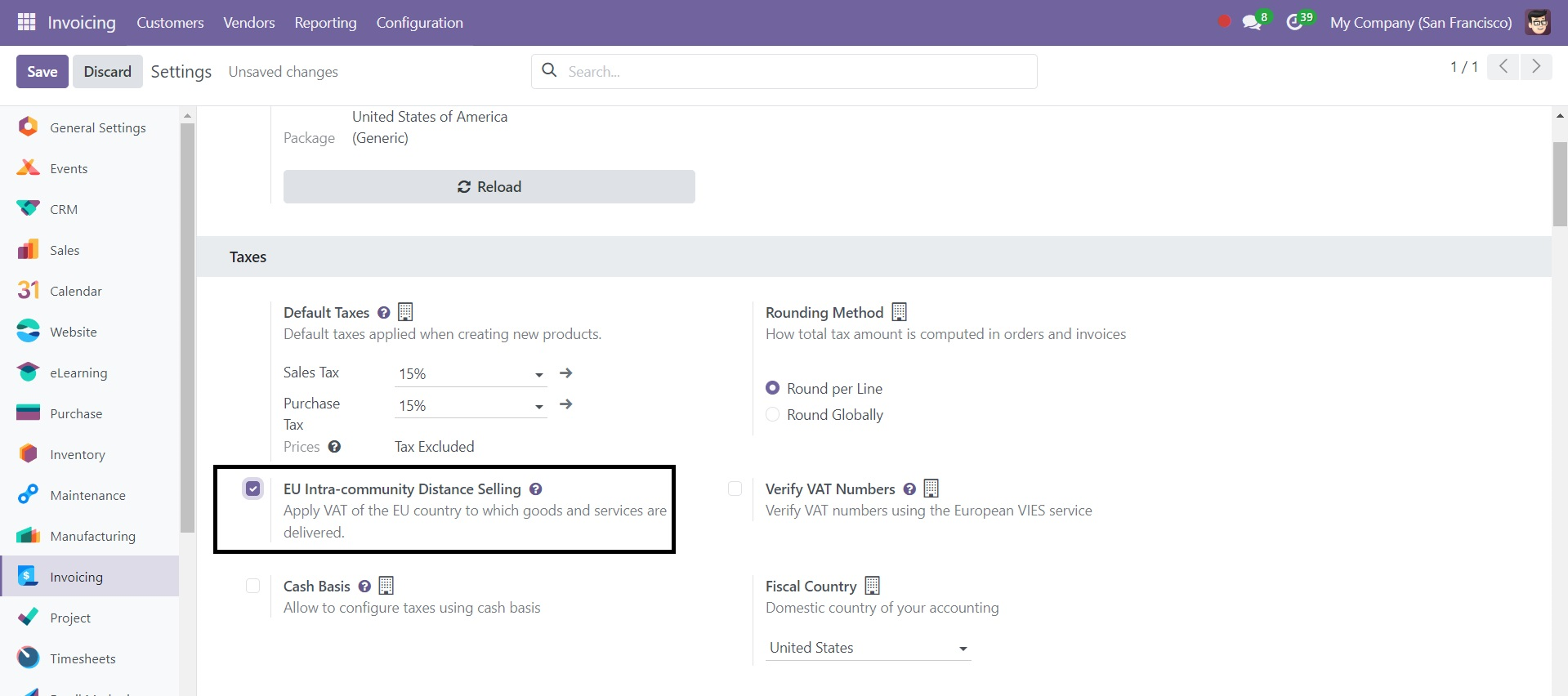Click the Settings breadcrumb title

click(181, 72)
